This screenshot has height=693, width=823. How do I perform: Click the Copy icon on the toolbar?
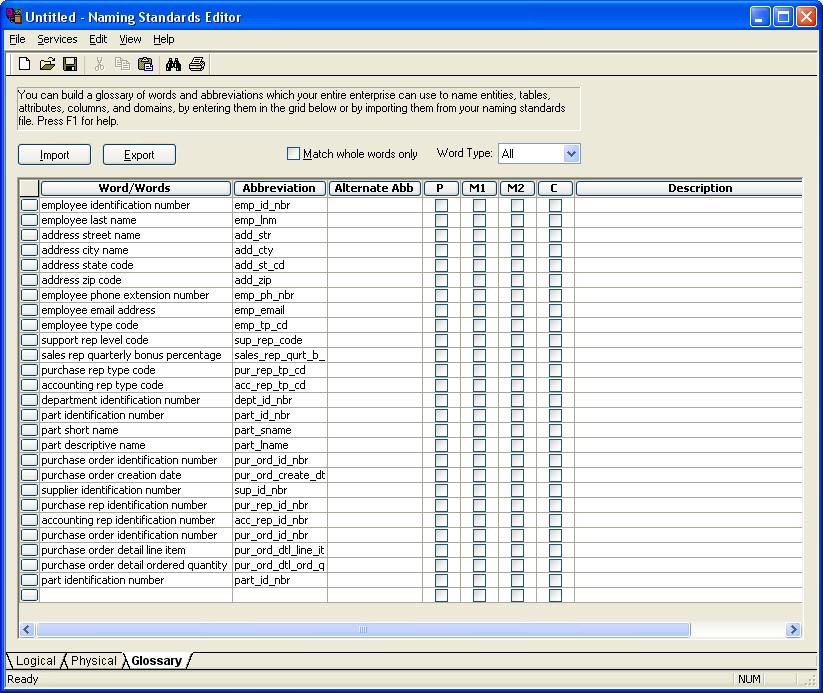coord(121,63)
